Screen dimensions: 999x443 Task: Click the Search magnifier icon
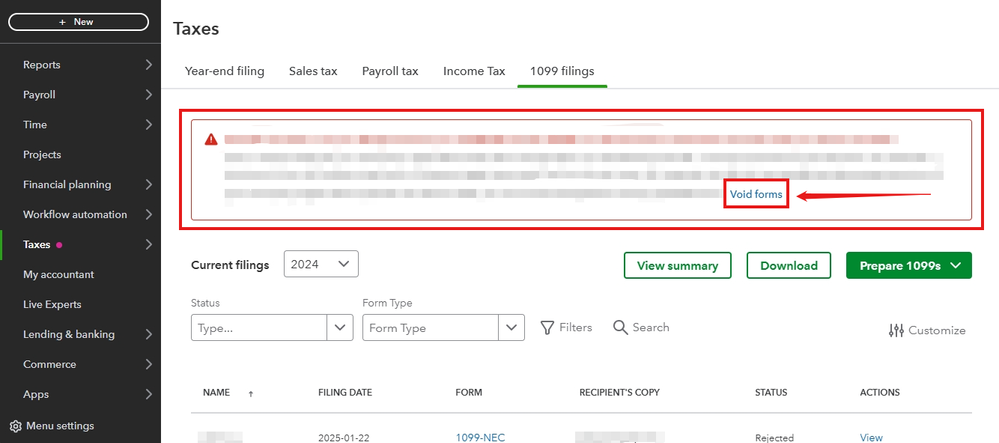point(620,328)
